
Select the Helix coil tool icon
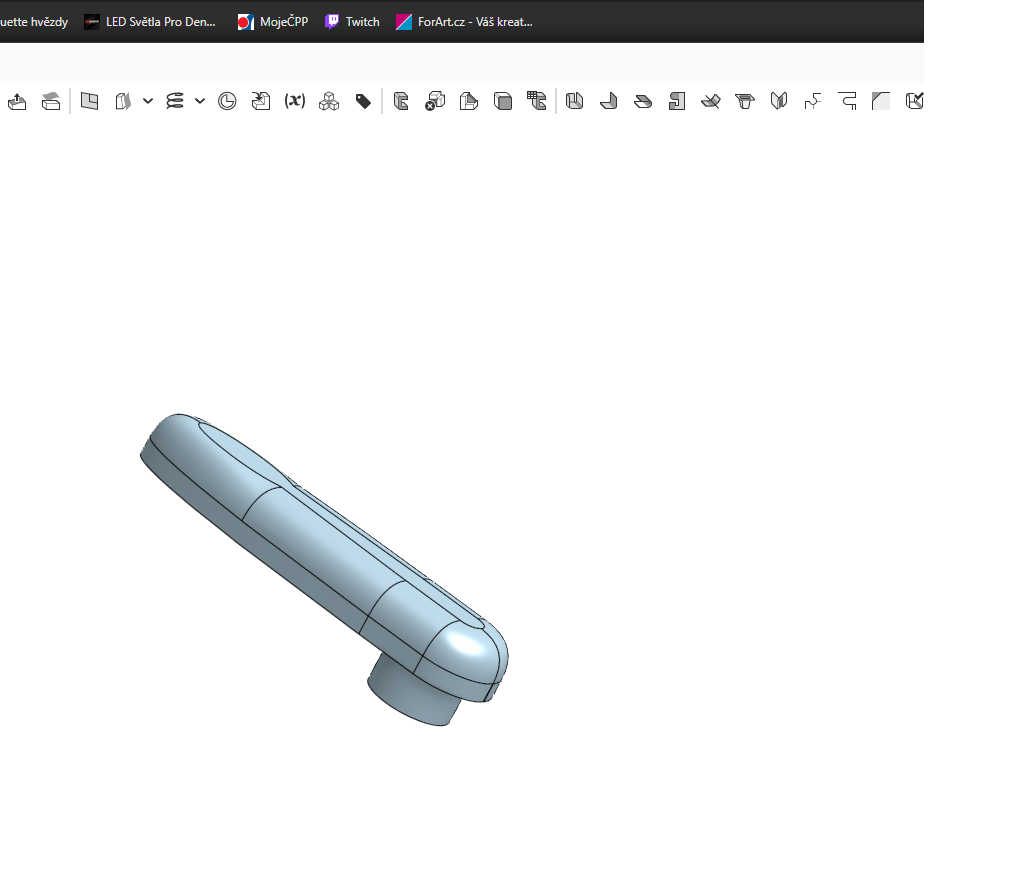coord(175,101)
